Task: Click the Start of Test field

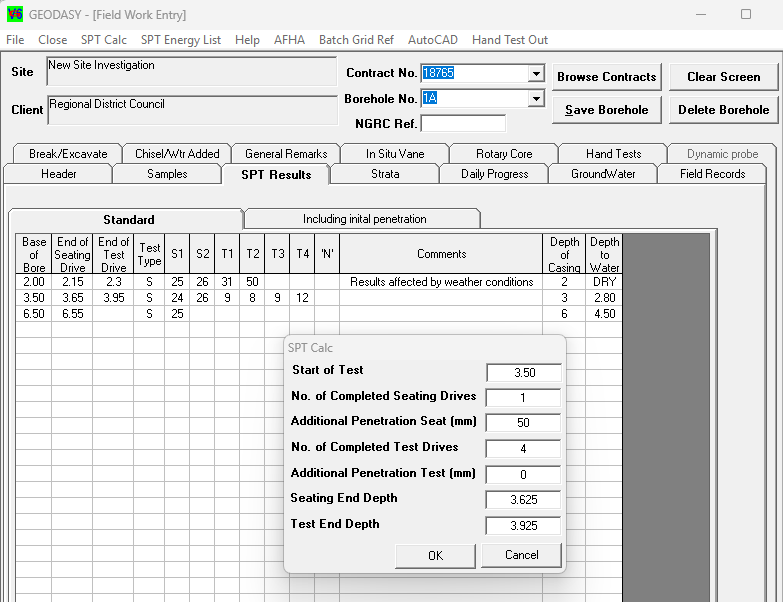Action: (523, 372)
